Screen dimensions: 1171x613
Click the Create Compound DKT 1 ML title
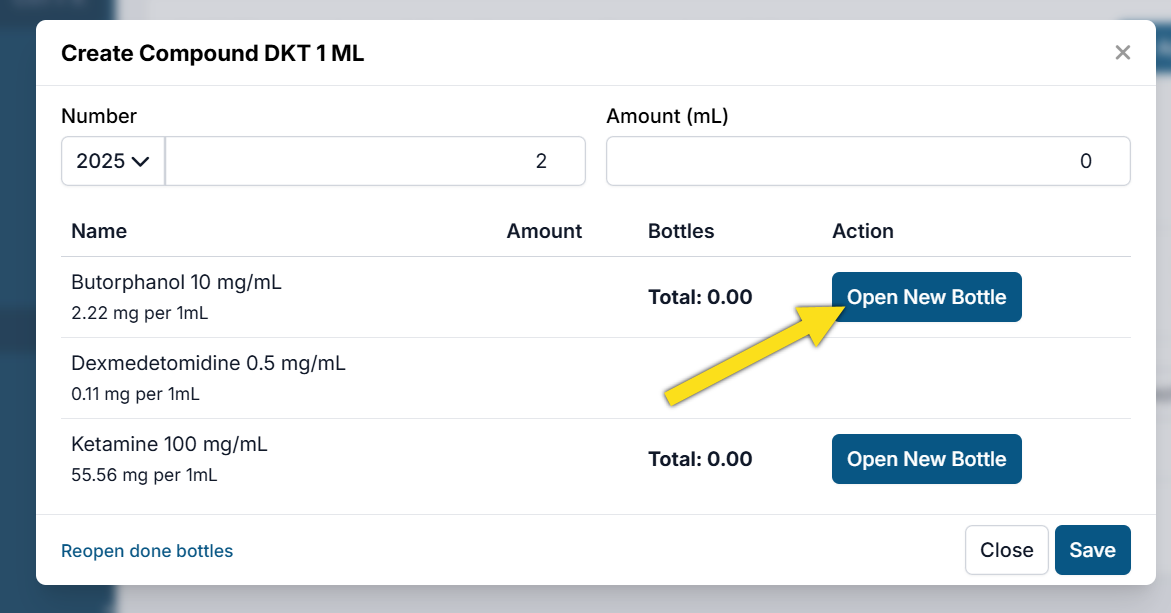(x=212, y=53)
